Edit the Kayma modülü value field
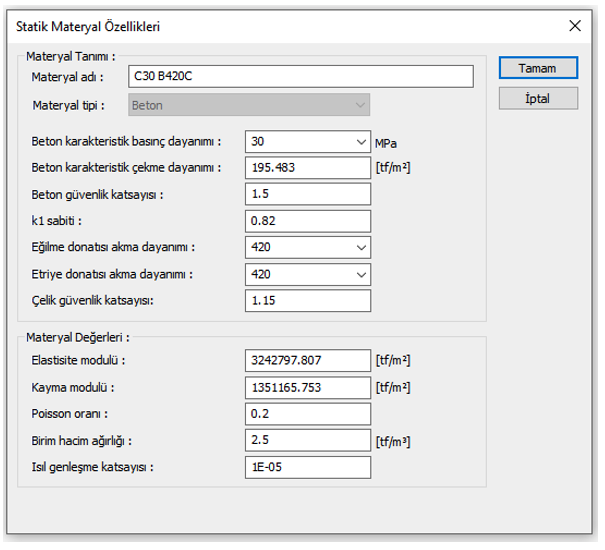Image resolution: width=605 pixels, height=550 pixels. [x=308, y=388]
